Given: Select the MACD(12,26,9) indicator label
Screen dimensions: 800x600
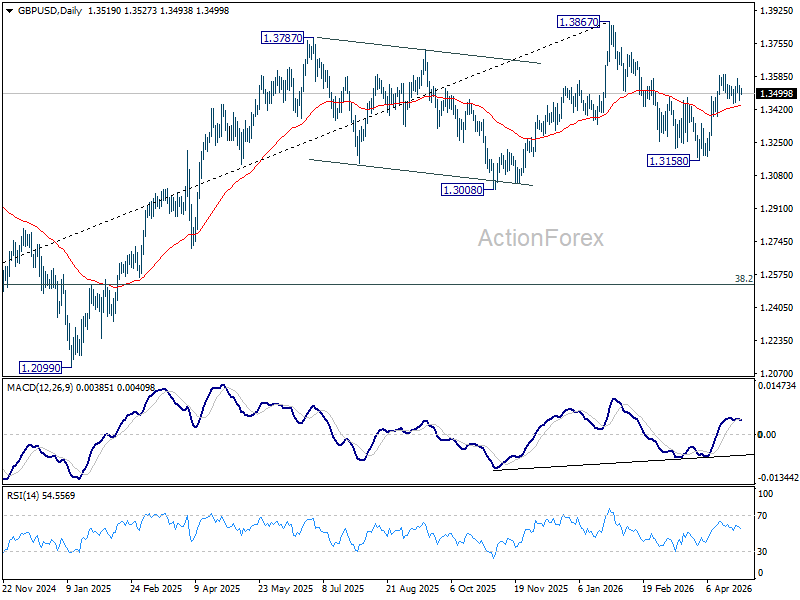Looking at the screenshot, I should point(40,388).
